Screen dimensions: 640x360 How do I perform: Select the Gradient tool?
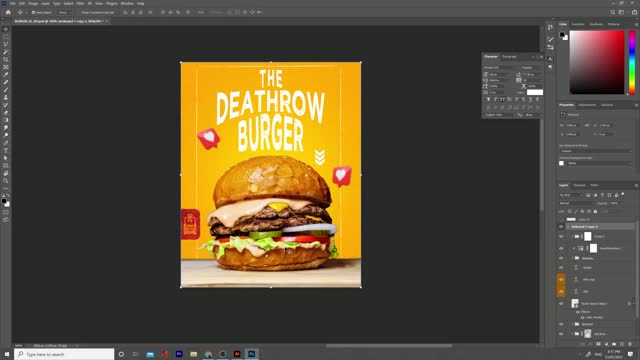[6, 120]
